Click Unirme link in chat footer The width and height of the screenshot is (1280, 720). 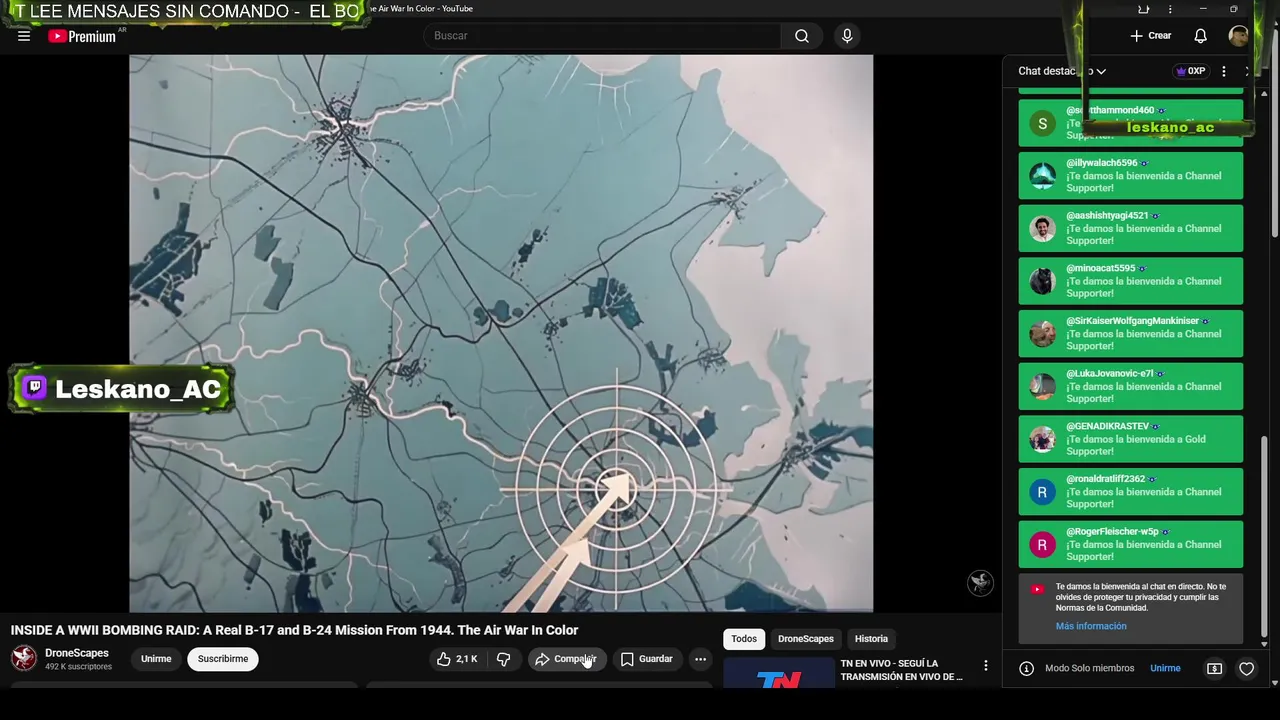coord(1165,668)
